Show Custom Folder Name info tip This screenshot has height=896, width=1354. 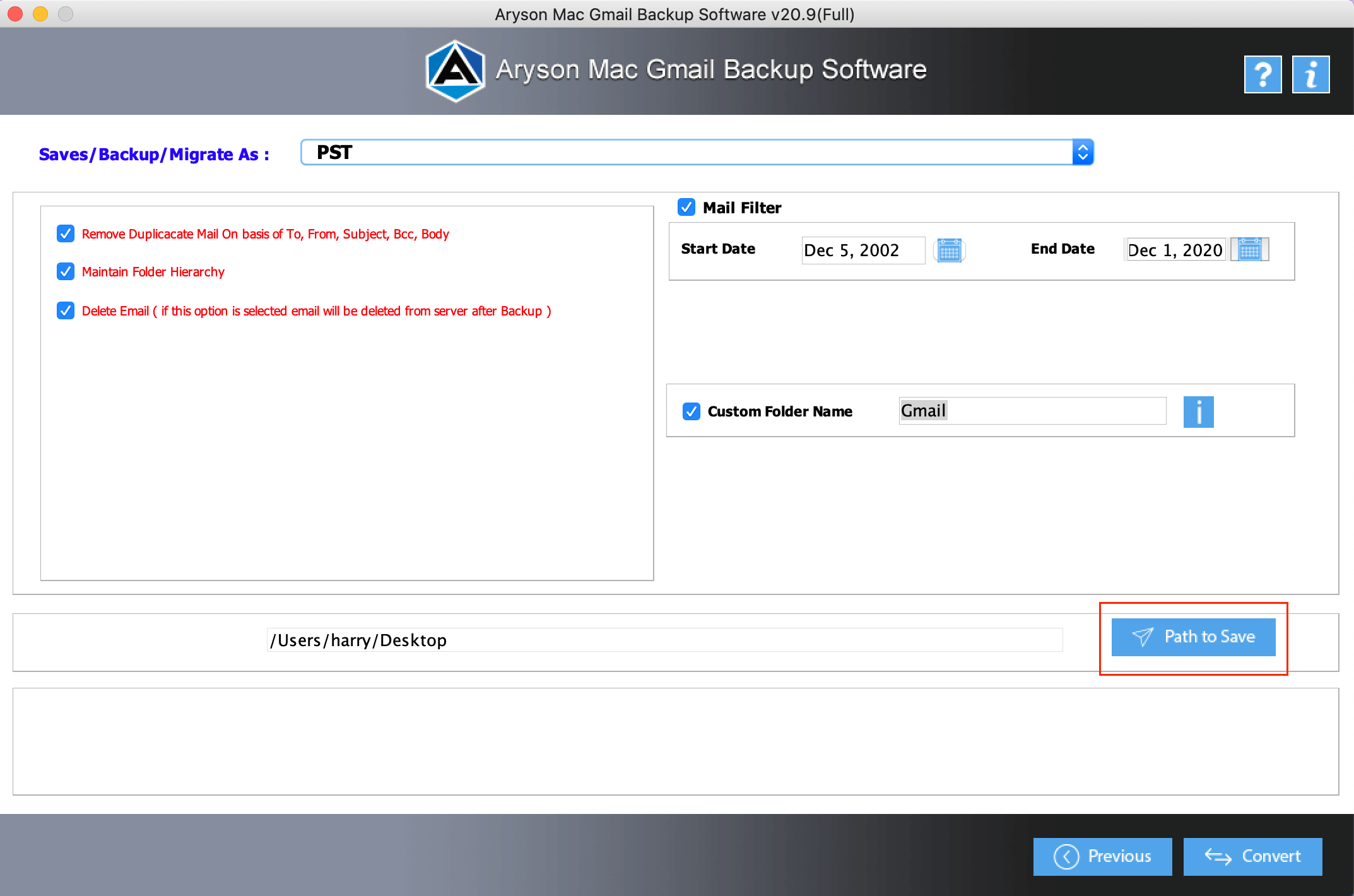1198,412
